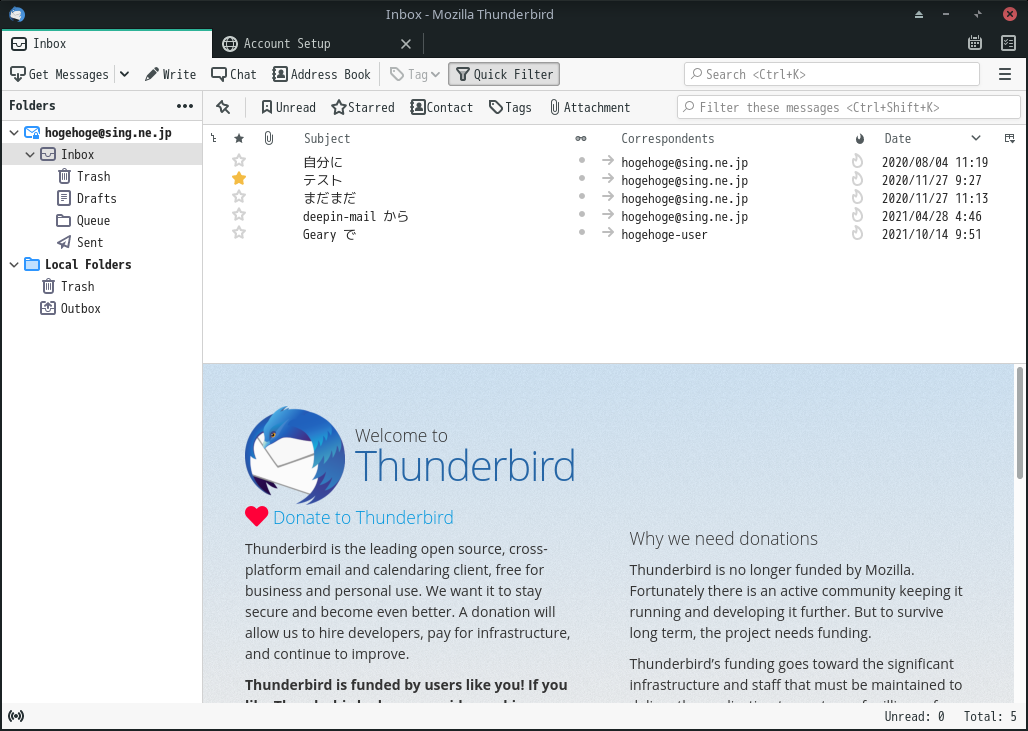
Task: Mark the 'Geary で' message as junk
Action: coord(858,233)
